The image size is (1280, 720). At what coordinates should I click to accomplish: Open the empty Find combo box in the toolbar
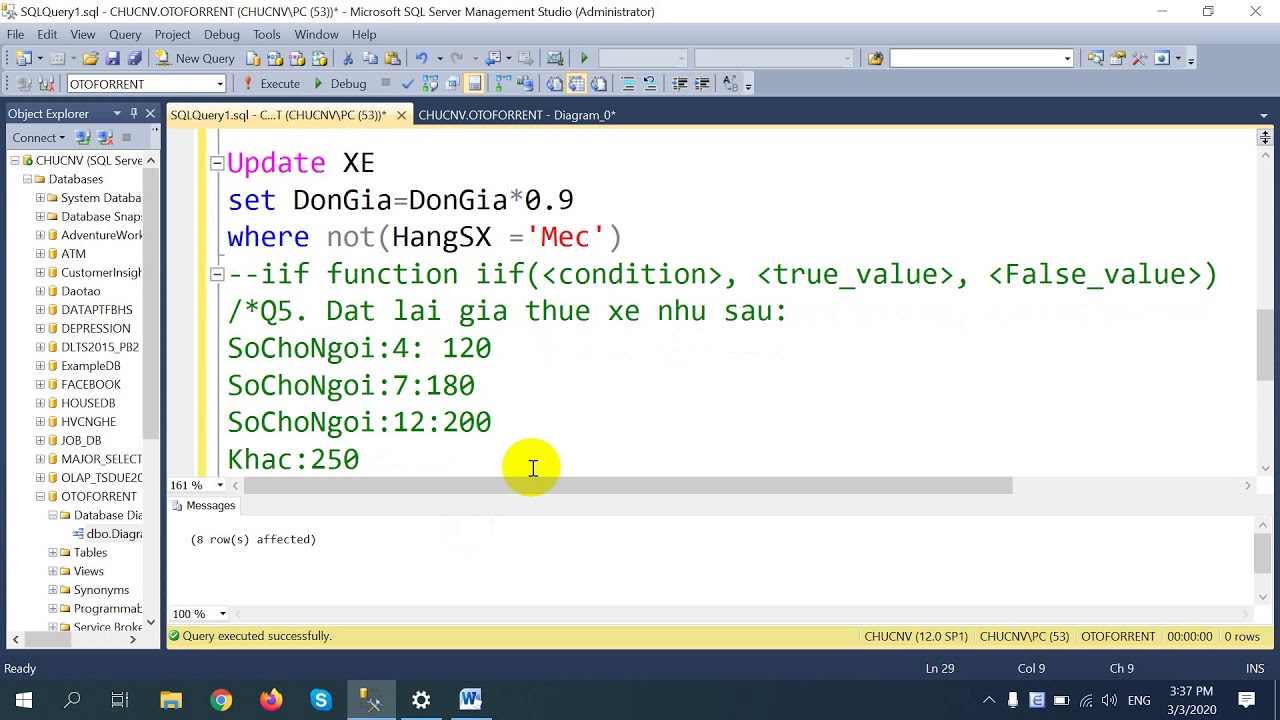coord(981,58)
